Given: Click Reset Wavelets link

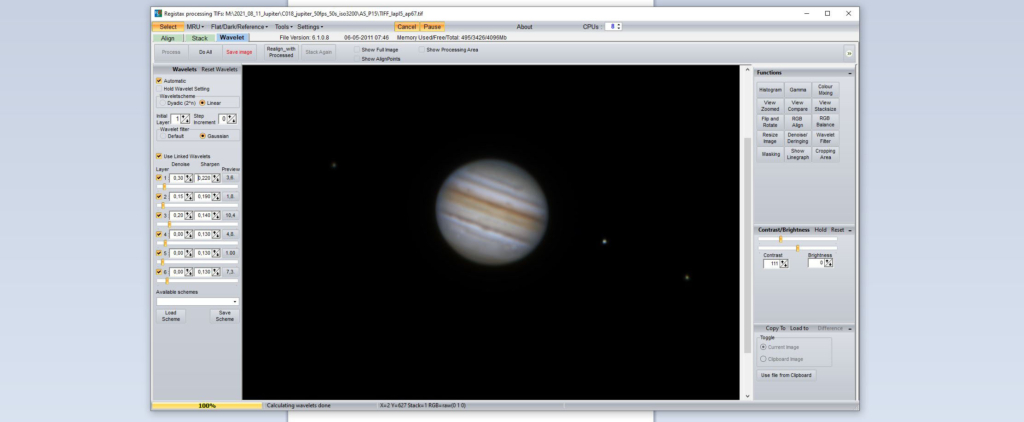Looking at the screenshot, I should 219,69.
